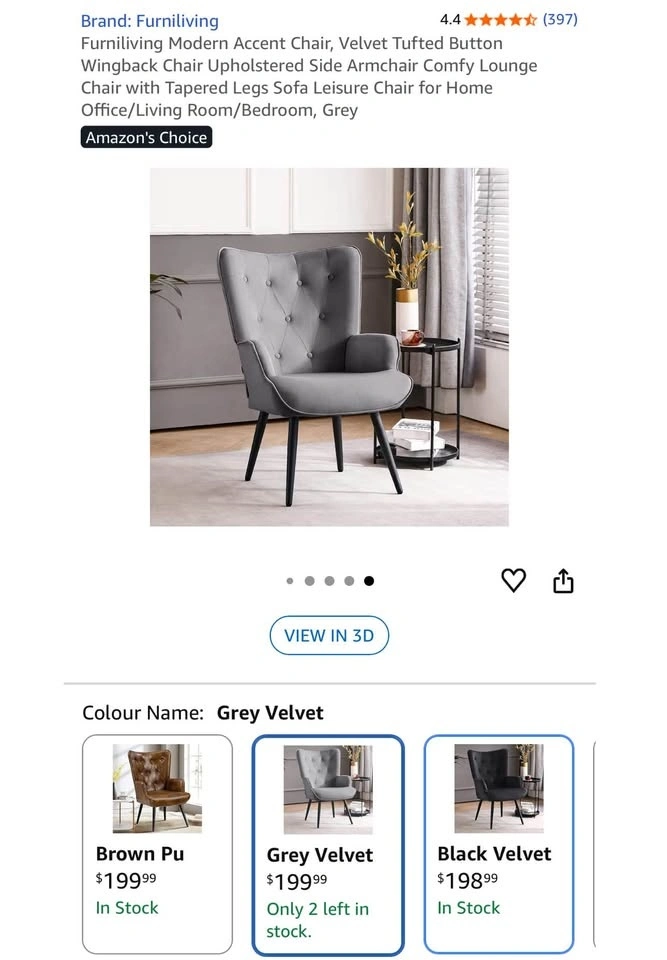Open the main grey chair product image
The width and height of the screenshot is (667, 960).
(330, 347)
